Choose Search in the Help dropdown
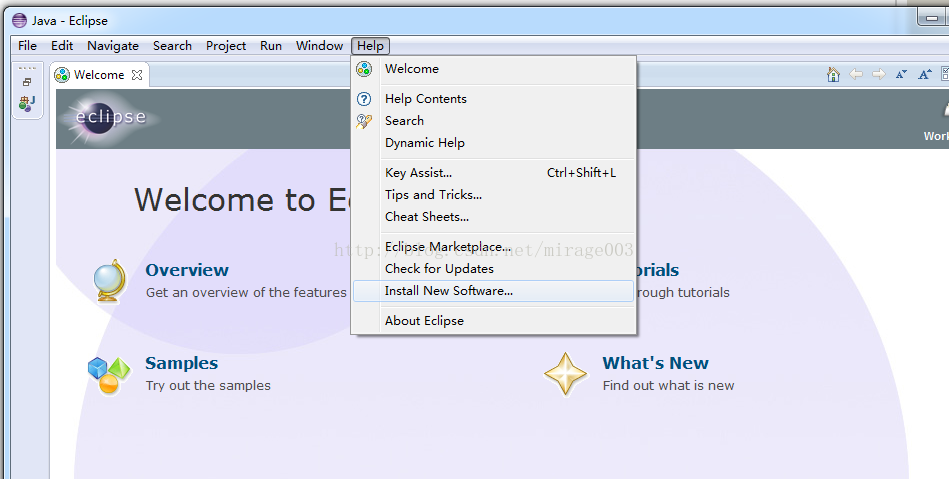 (493, 121)
